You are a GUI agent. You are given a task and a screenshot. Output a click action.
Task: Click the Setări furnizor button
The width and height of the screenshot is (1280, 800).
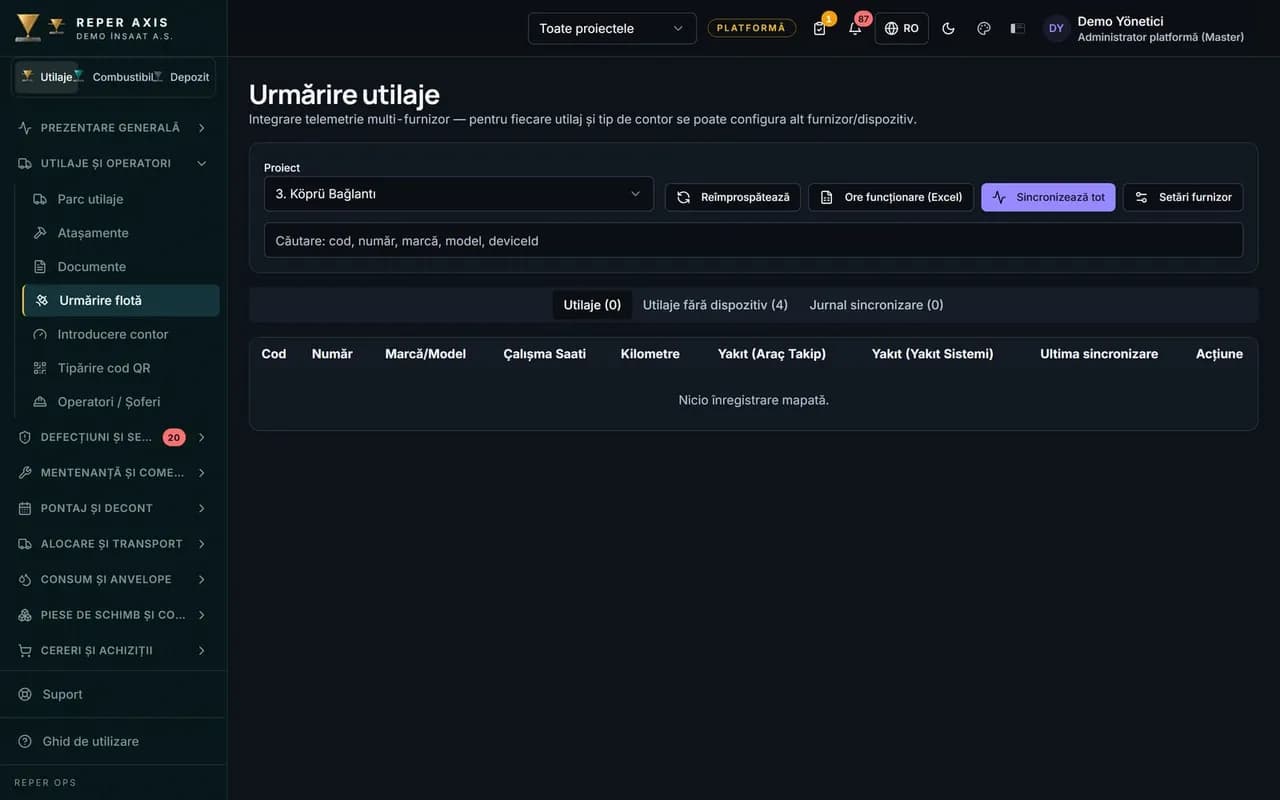(1183, 197)
